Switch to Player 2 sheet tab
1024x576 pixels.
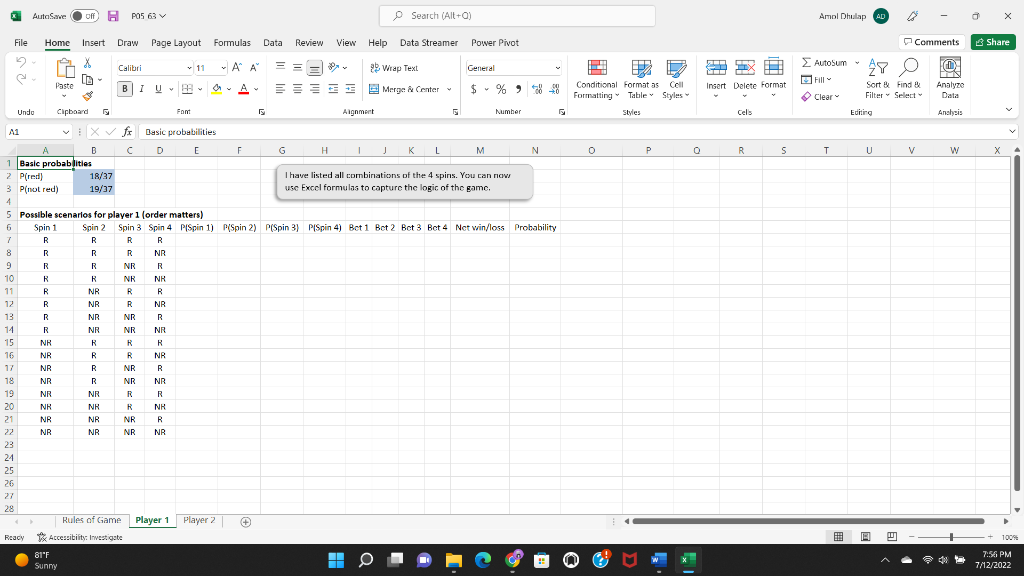[x=199, y=520]
